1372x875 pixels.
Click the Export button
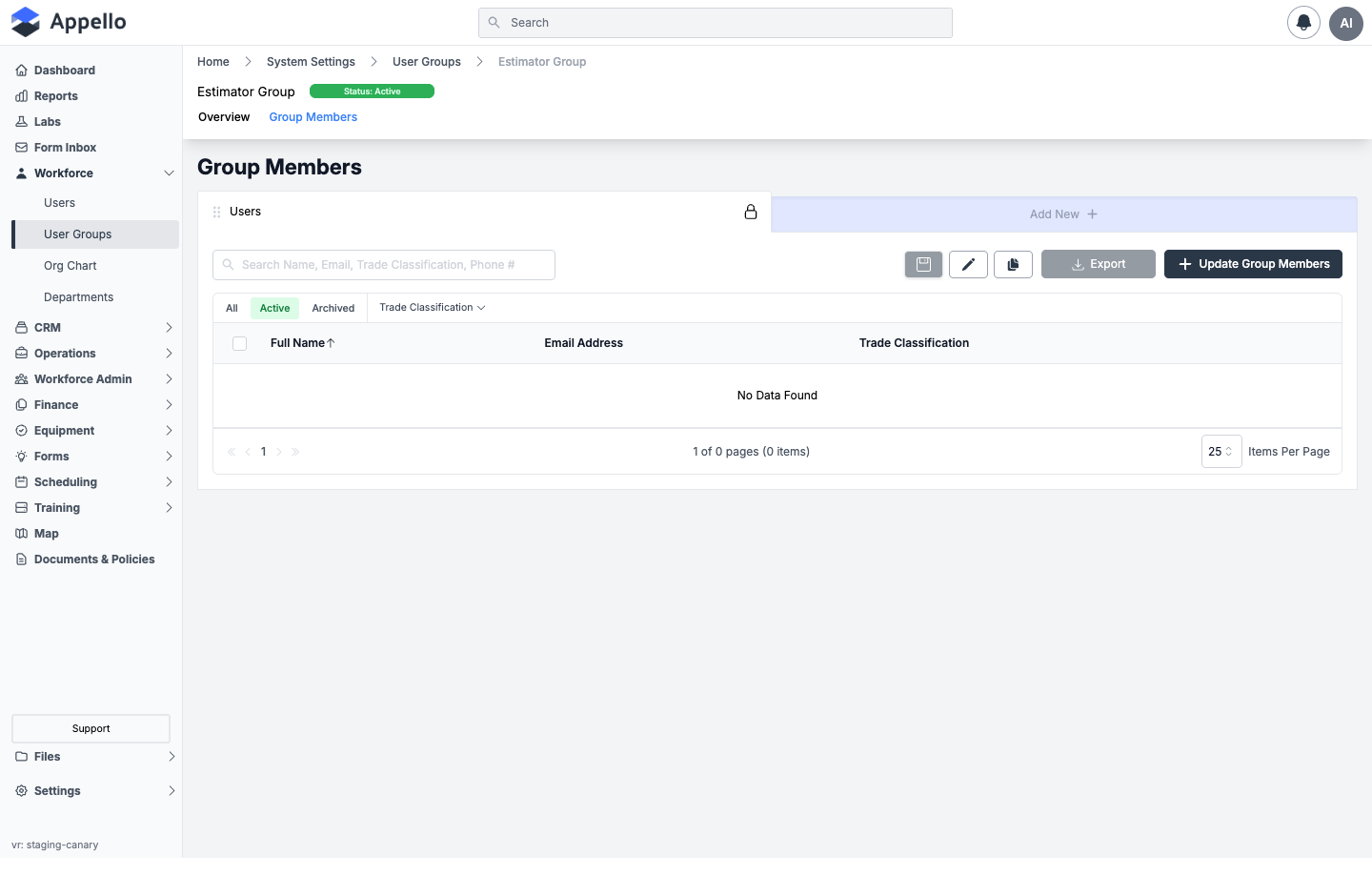1099,264
